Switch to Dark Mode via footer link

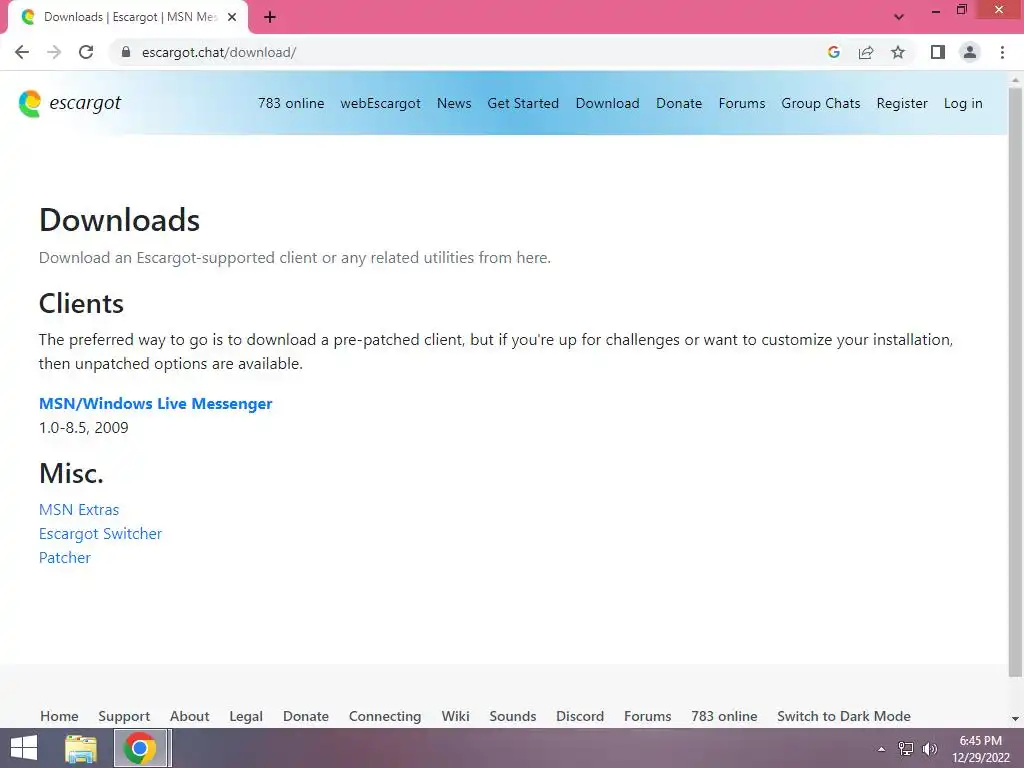pyautogui.click(x=844, y=716)
